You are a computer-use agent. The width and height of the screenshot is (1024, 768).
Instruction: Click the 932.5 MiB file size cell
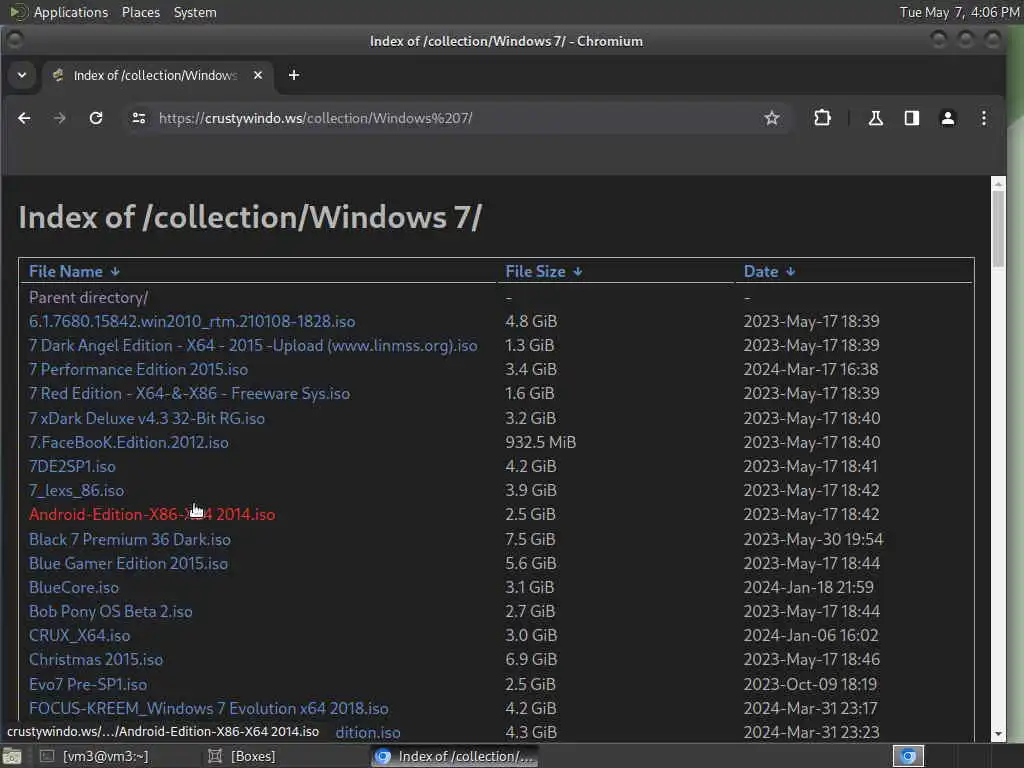(x=541, y=443)
